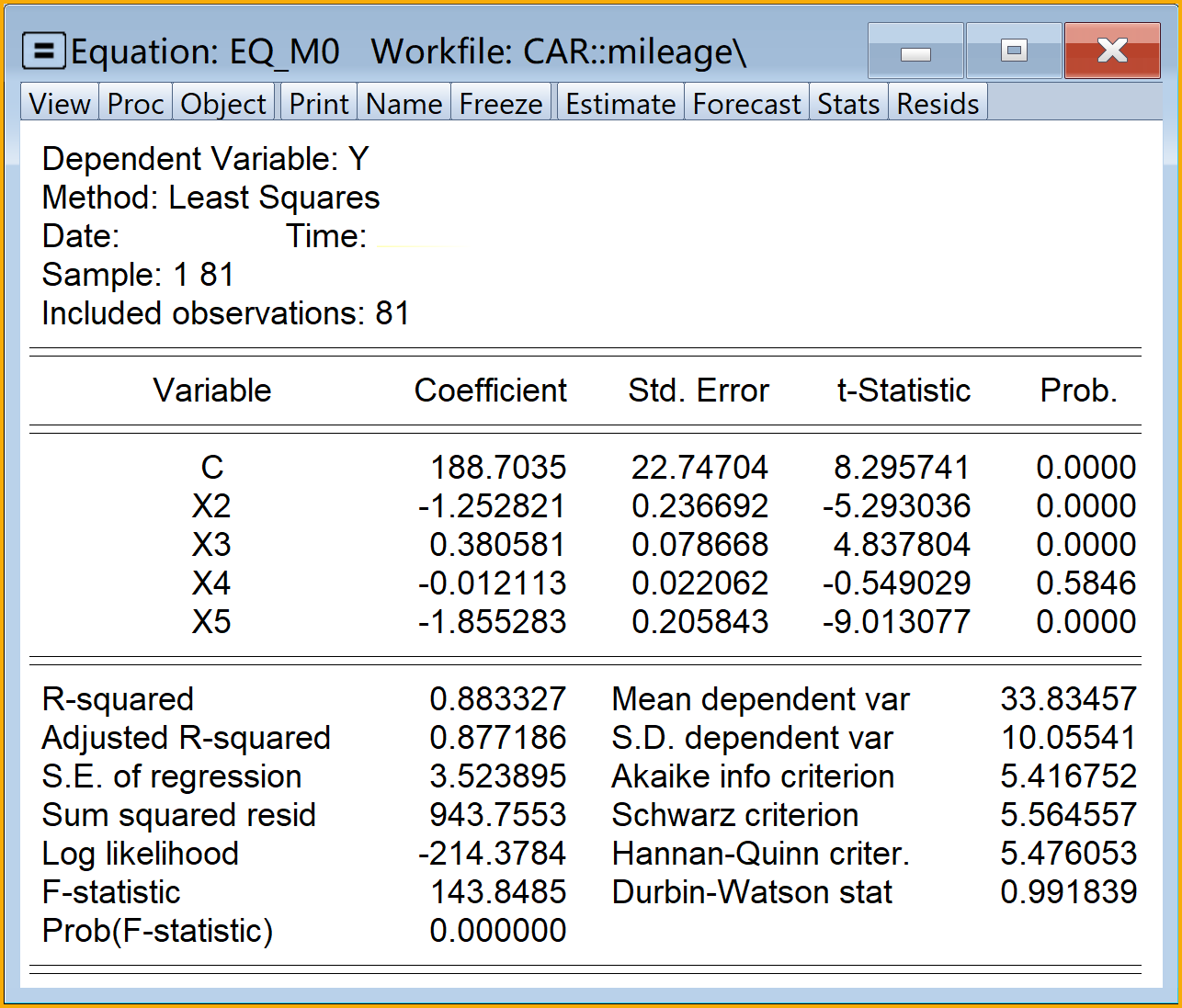Click the Name button

point(403,104)
